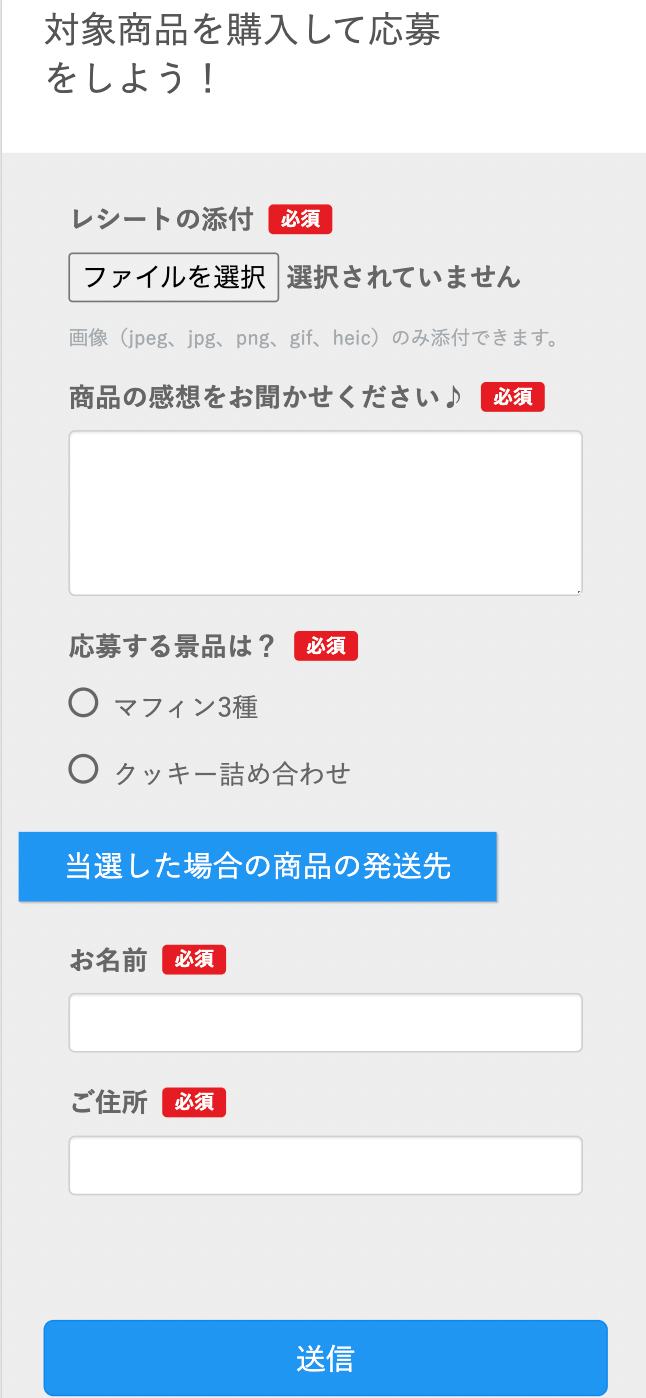Image resolution: width=646 pixels, height=1398 pixels.
Task: Click the お名前 input field
Action: 325,1022
